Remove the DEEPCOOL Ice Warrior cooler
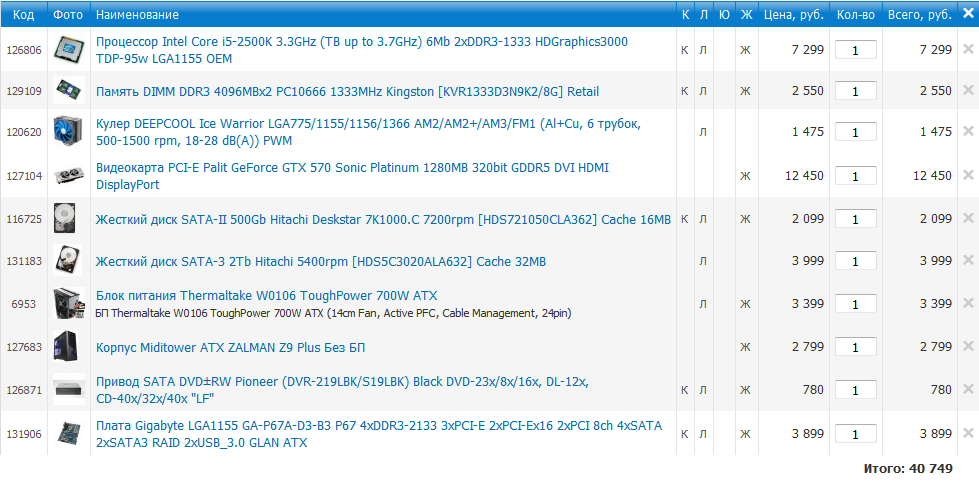The image size is (979, 488). point(967,132)
